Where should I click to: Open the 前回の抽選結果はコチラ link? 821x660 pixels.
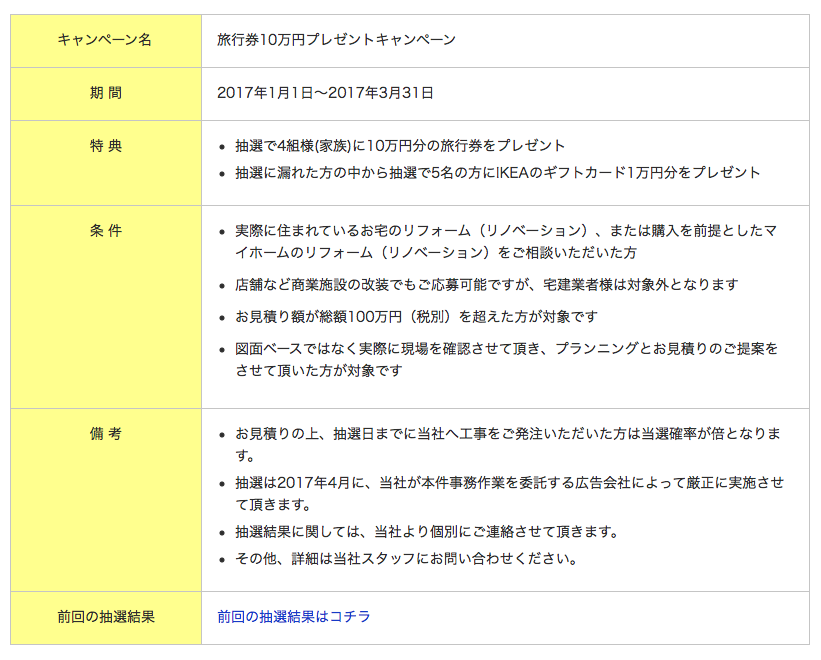[x=293, y=617]
